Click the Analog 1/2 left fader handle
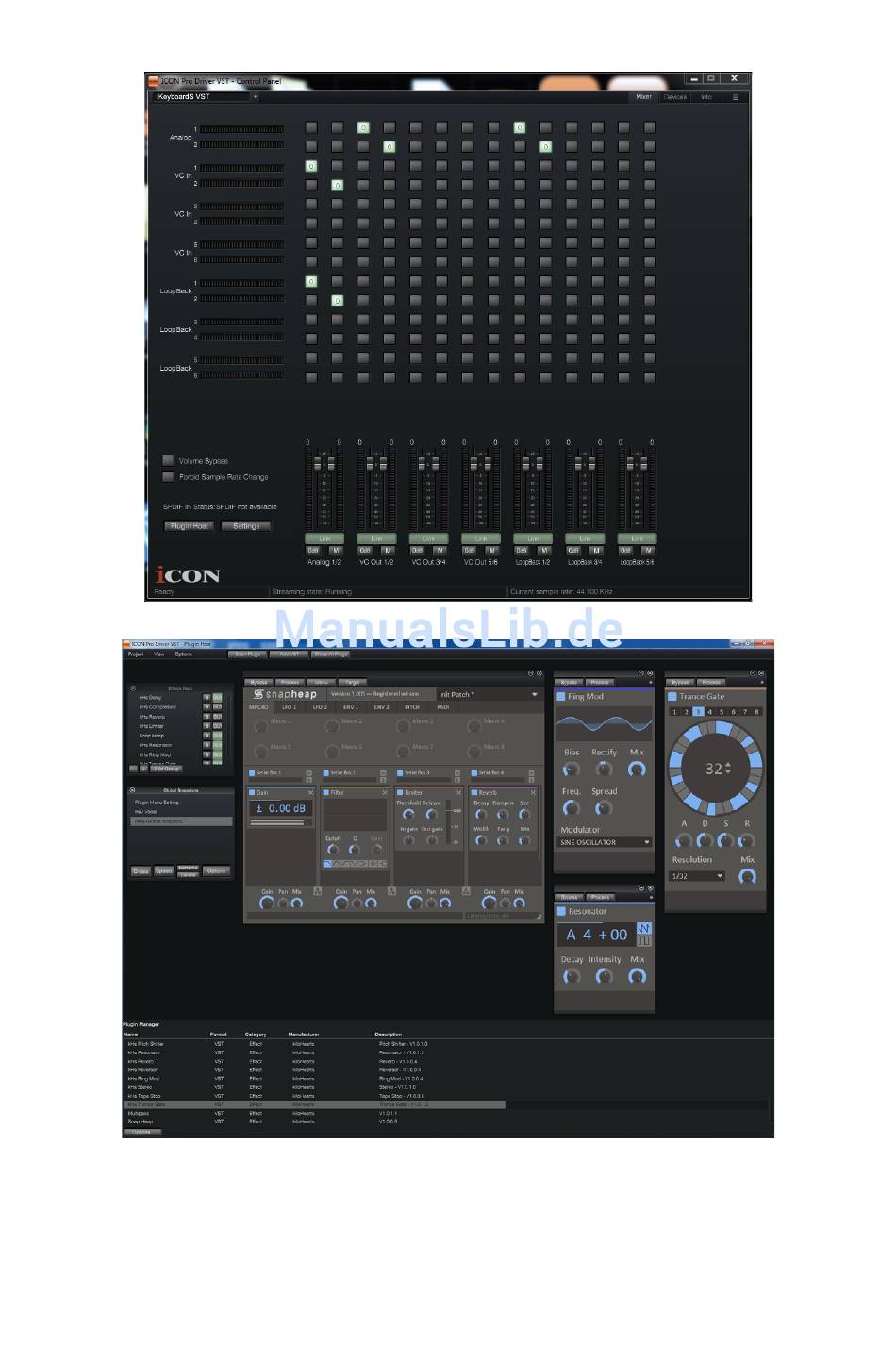Viewport: 896px width, 1358px height. click(318, 464)
